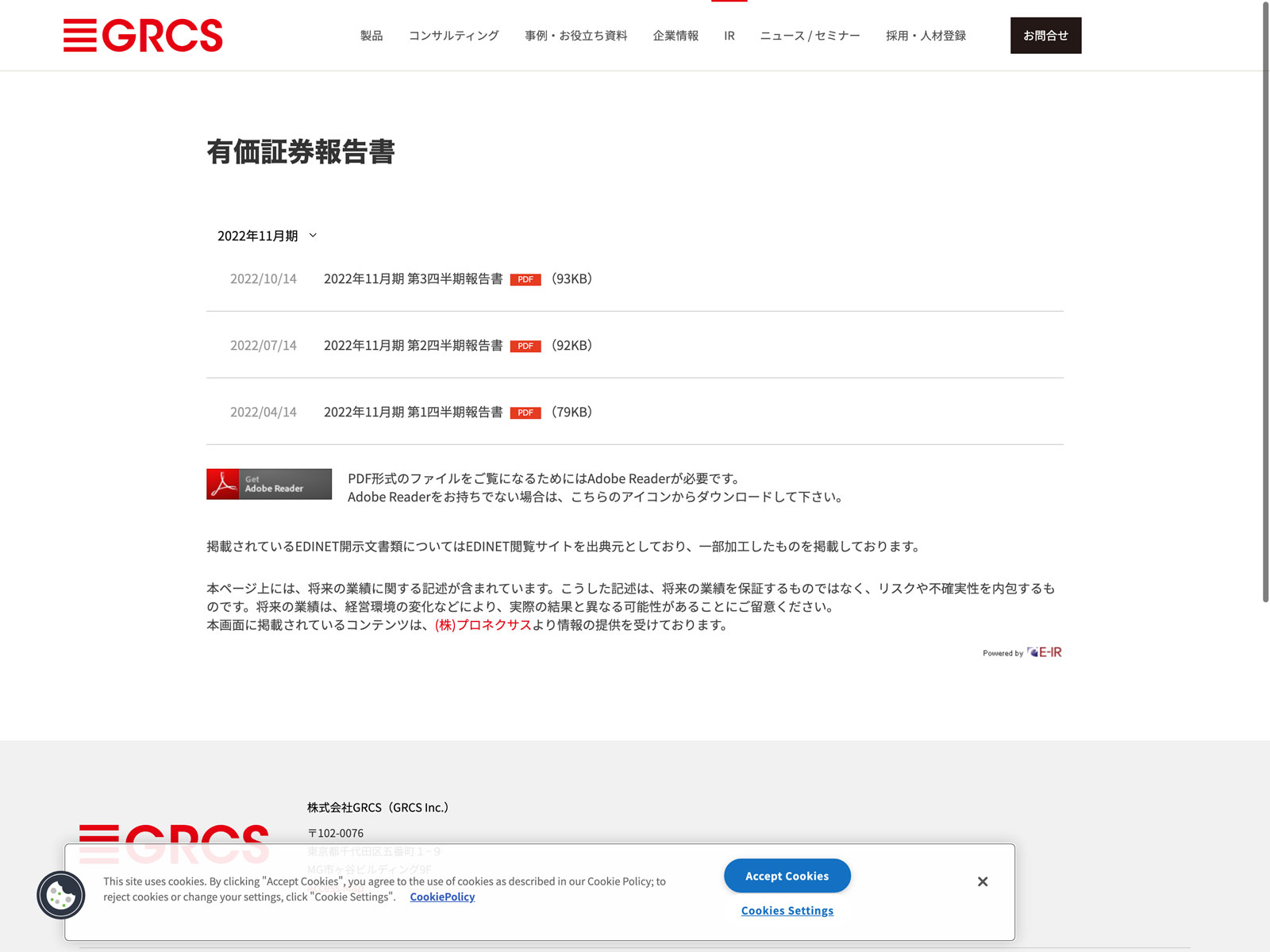Open the CookiePolicy link
Viewport: 1270px width, 952px height.
[x=442, y=896]
